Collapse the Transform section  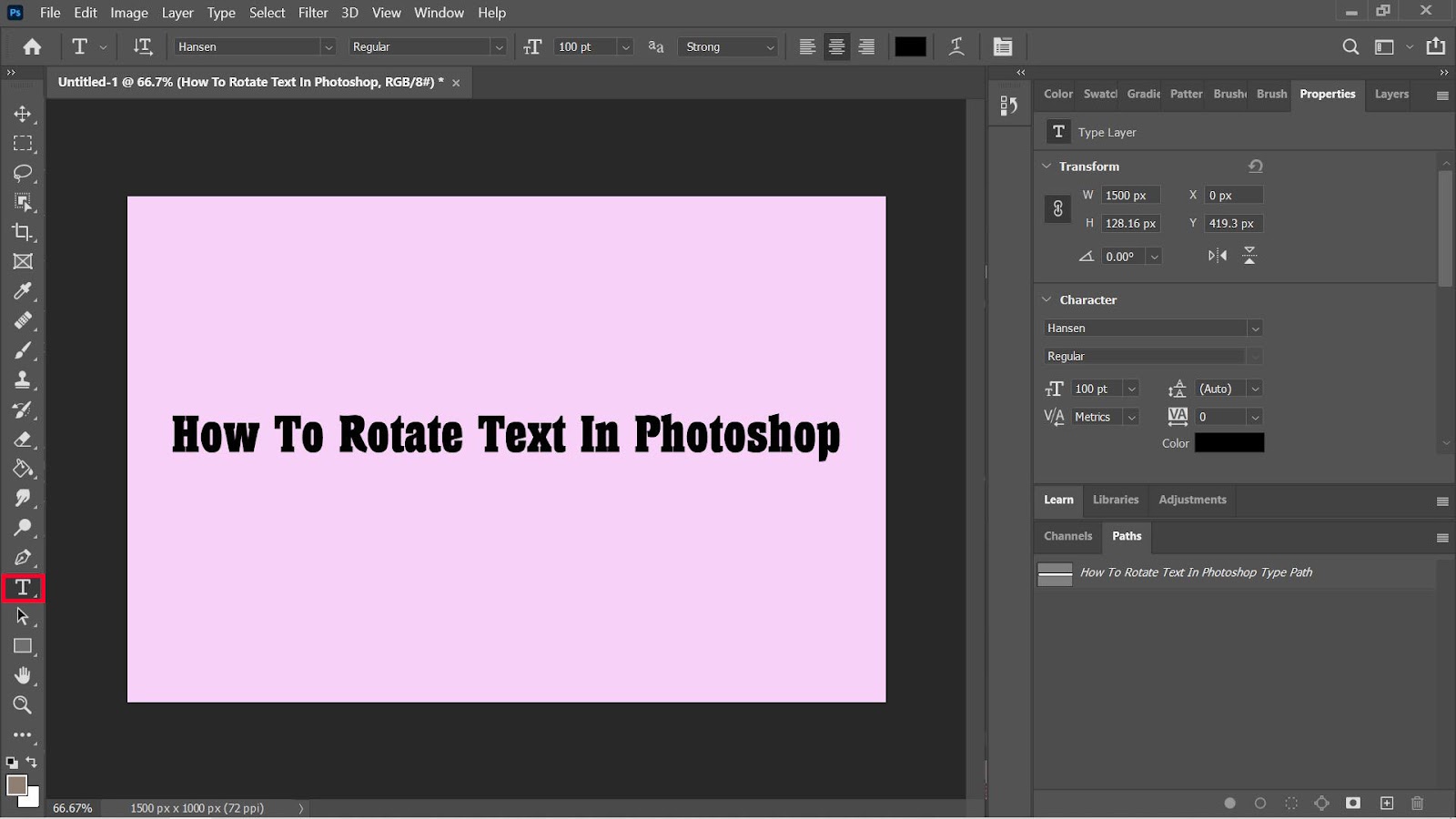[1046, 167]
